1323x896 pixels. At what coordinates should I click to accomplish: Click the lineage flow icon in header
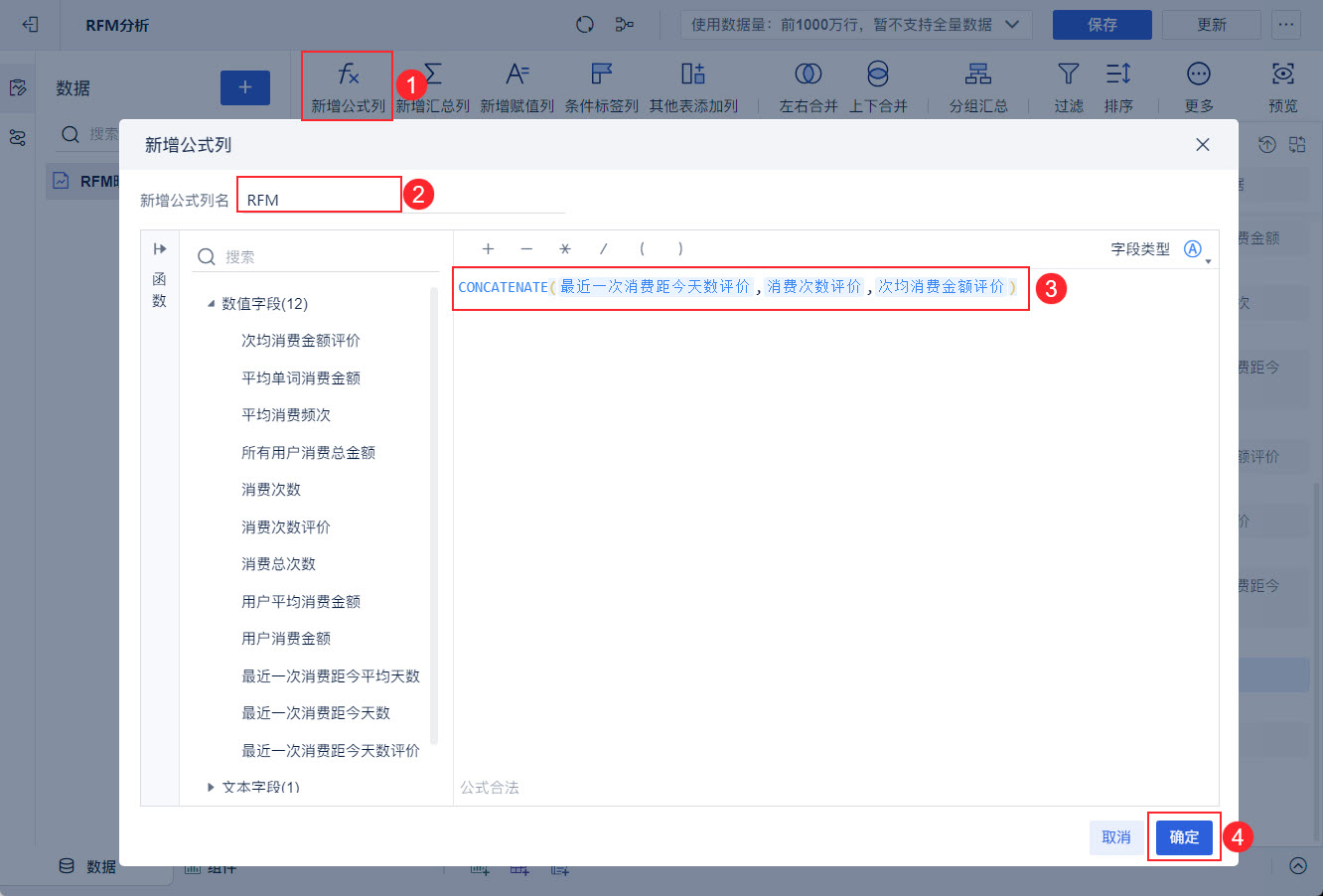click(x=625, y=24)
